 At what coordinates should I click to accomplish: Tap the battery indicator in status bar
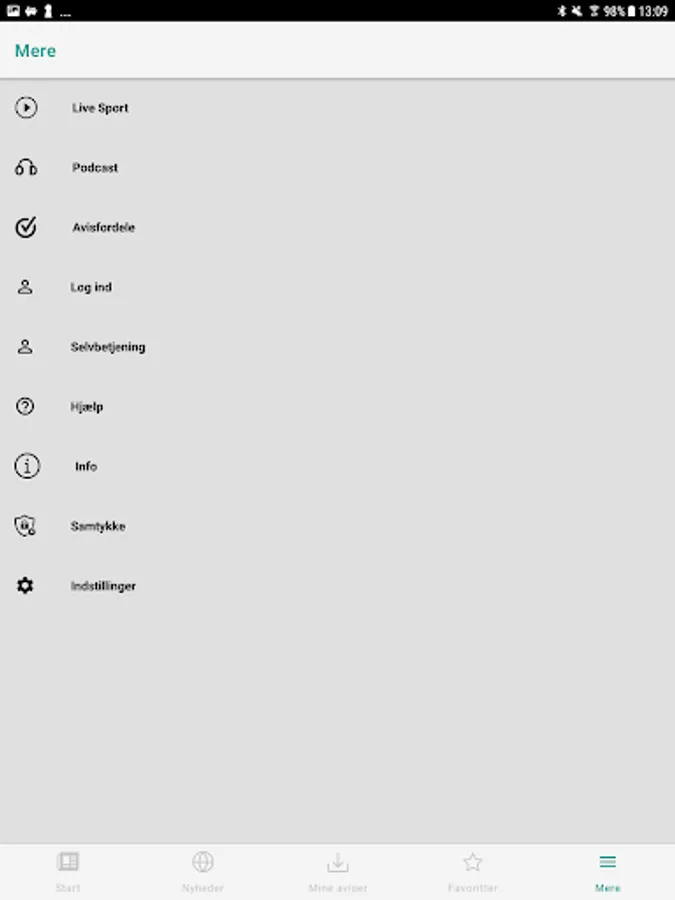631,11
